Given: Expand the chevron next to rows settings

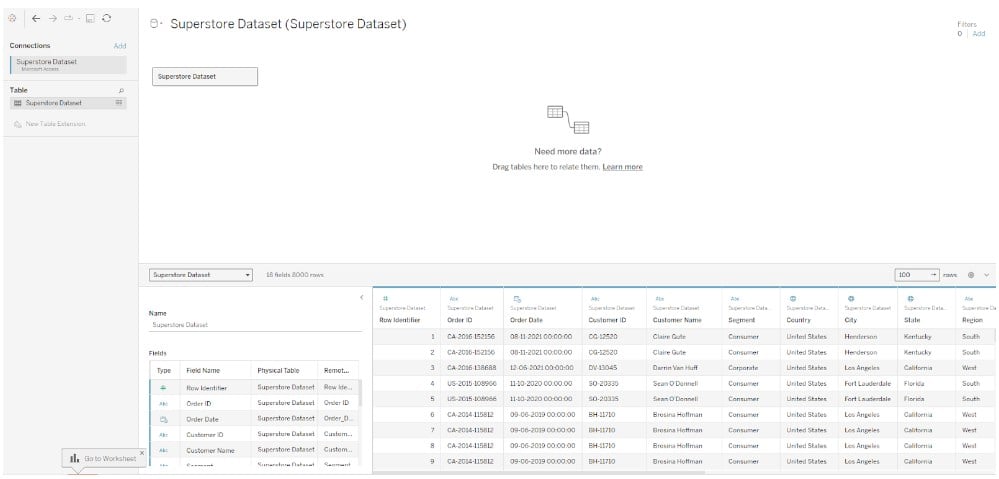Looking at the screenshot, I should click(987, 275).
